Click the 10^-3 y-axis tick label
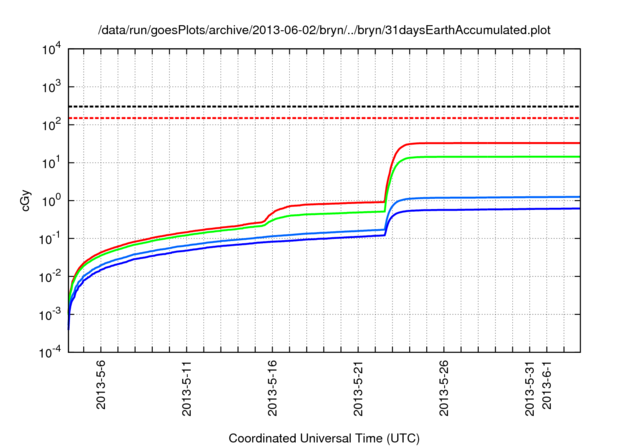 click(x=51, y=314)
